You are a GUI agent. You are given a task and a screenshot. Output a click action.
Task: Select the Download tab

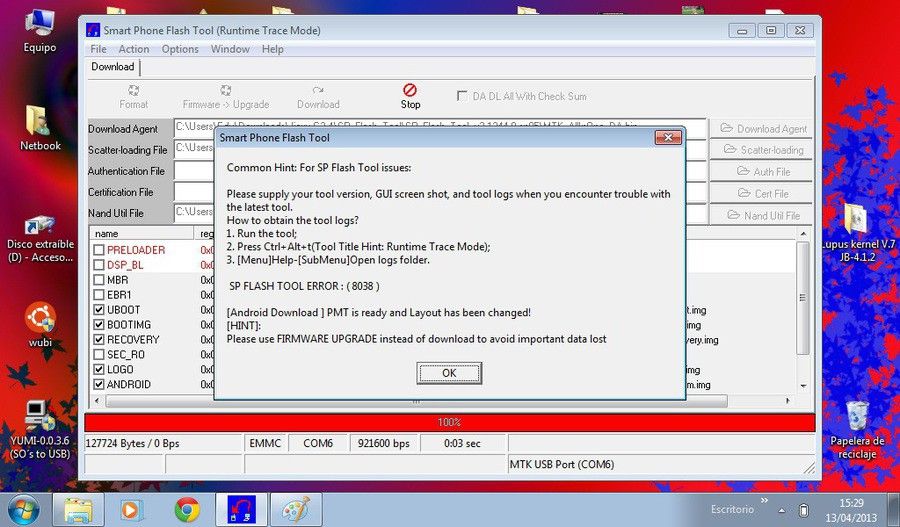pos(112,67)
